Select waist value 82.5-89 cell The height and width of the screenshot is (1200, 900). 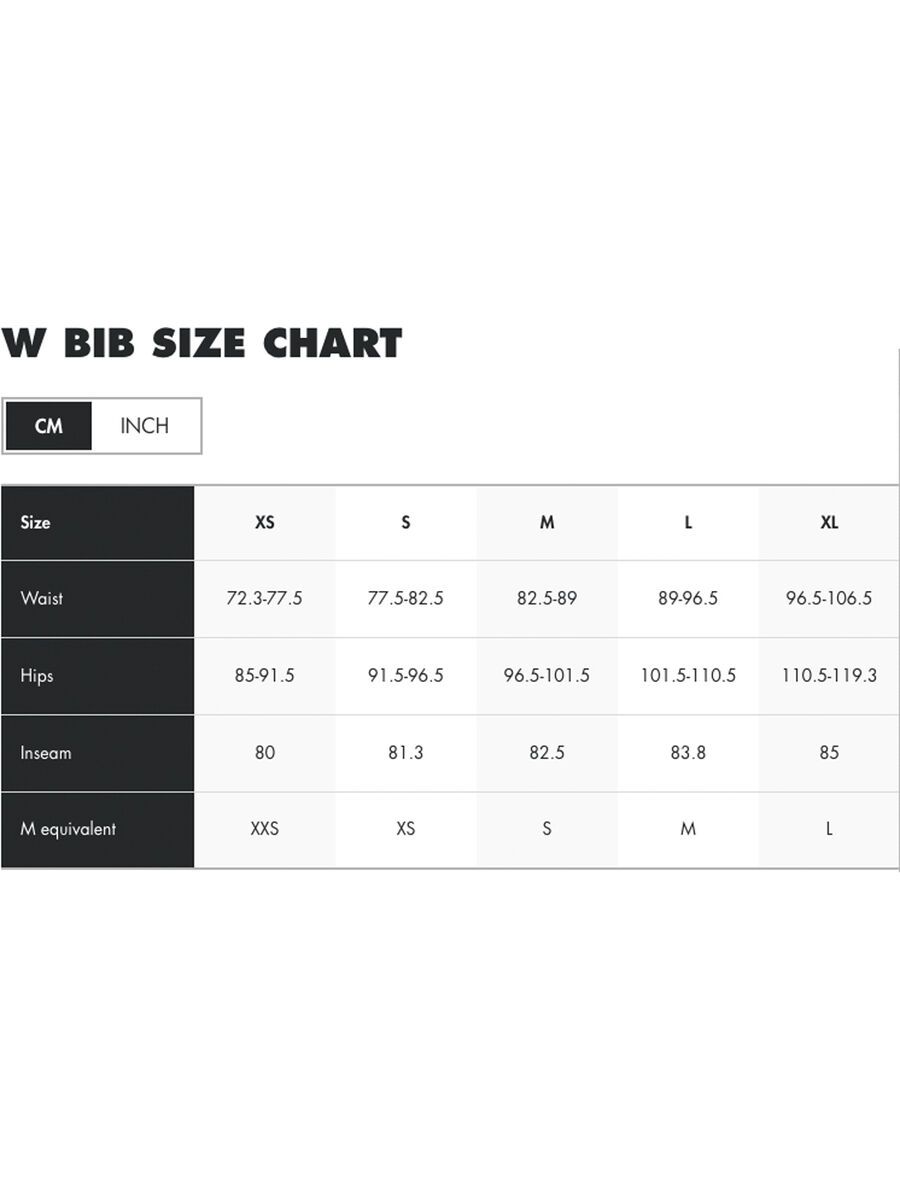[547, 599]
